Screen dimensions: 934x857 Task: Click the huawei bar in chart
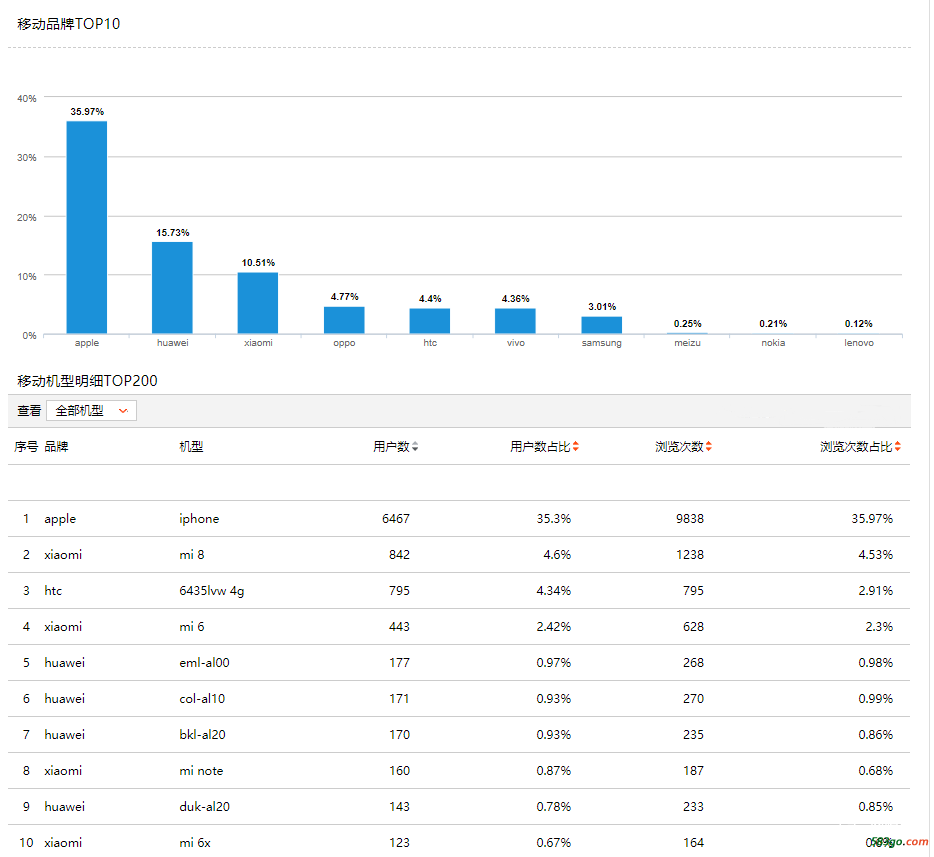172,288
